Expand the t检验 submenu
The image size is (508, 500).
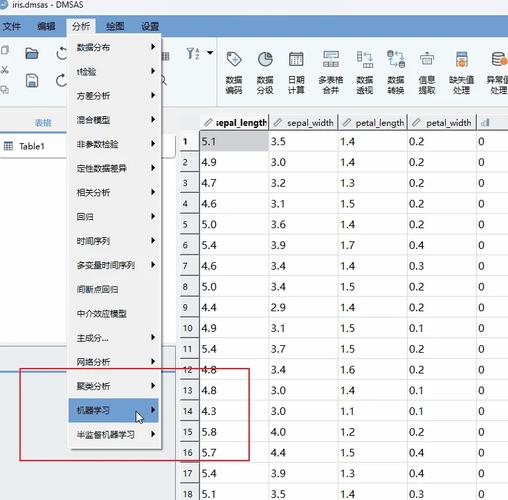tap(115, 71)
